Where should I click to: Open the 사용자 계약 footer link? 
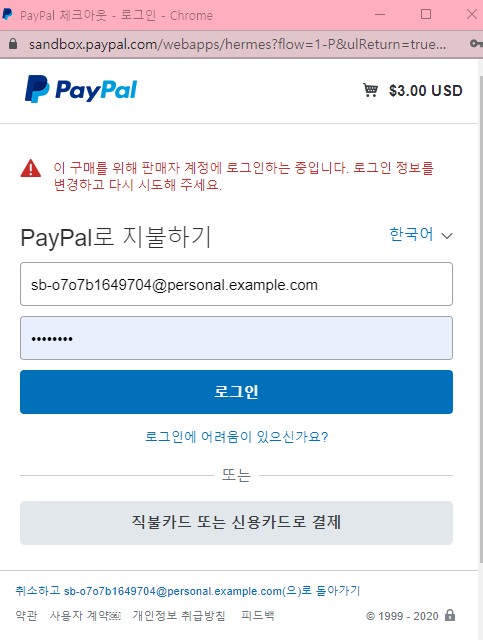point(85,616)
